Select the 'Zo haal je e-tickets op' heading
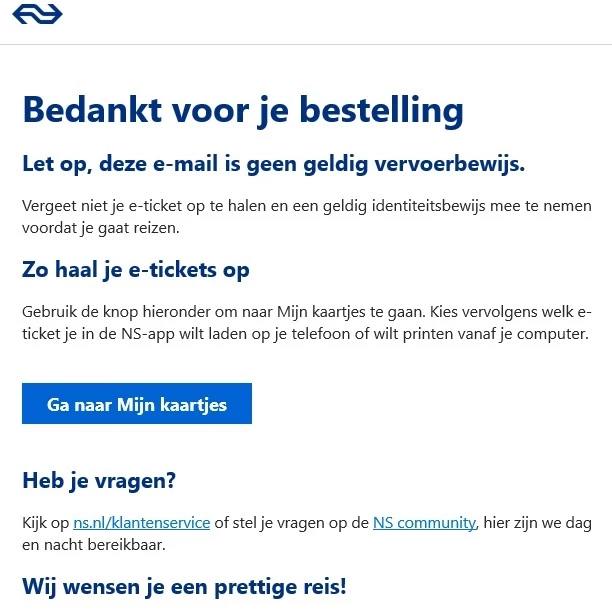Screen dimensions: 612x616 [x=135, y=270]
